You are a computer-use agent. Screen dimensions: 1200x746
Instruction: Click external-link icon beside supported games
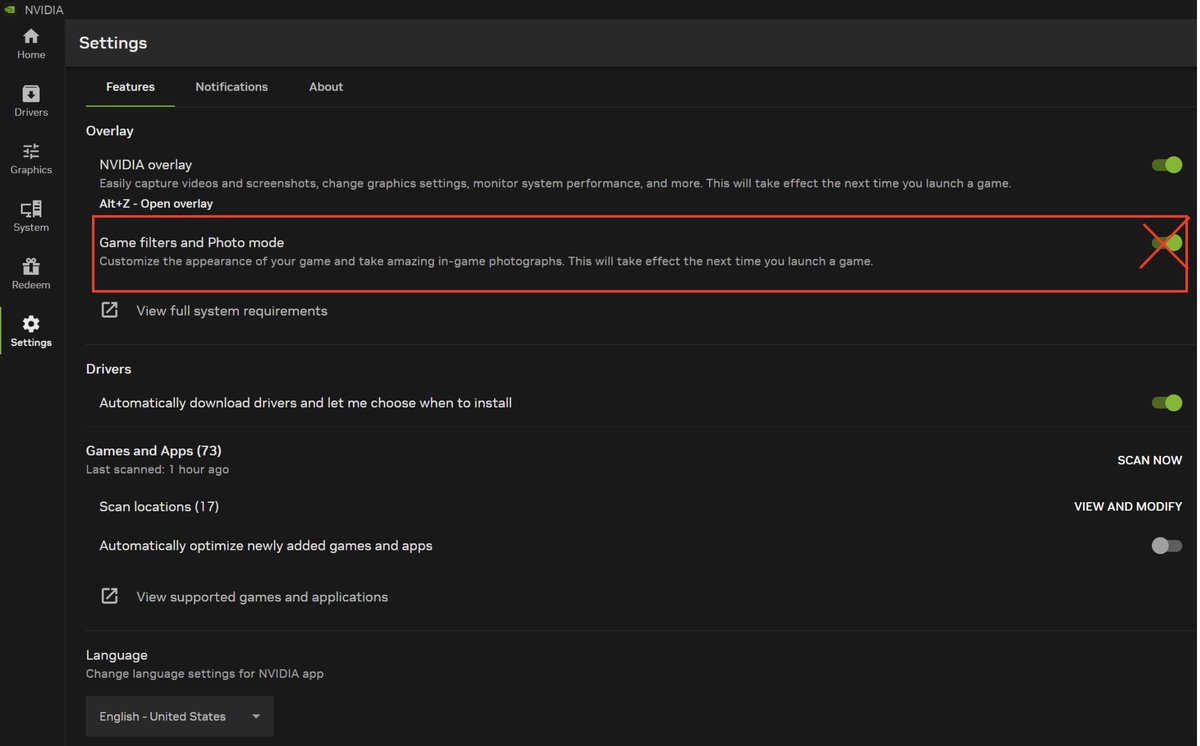(x=110, y=596)
